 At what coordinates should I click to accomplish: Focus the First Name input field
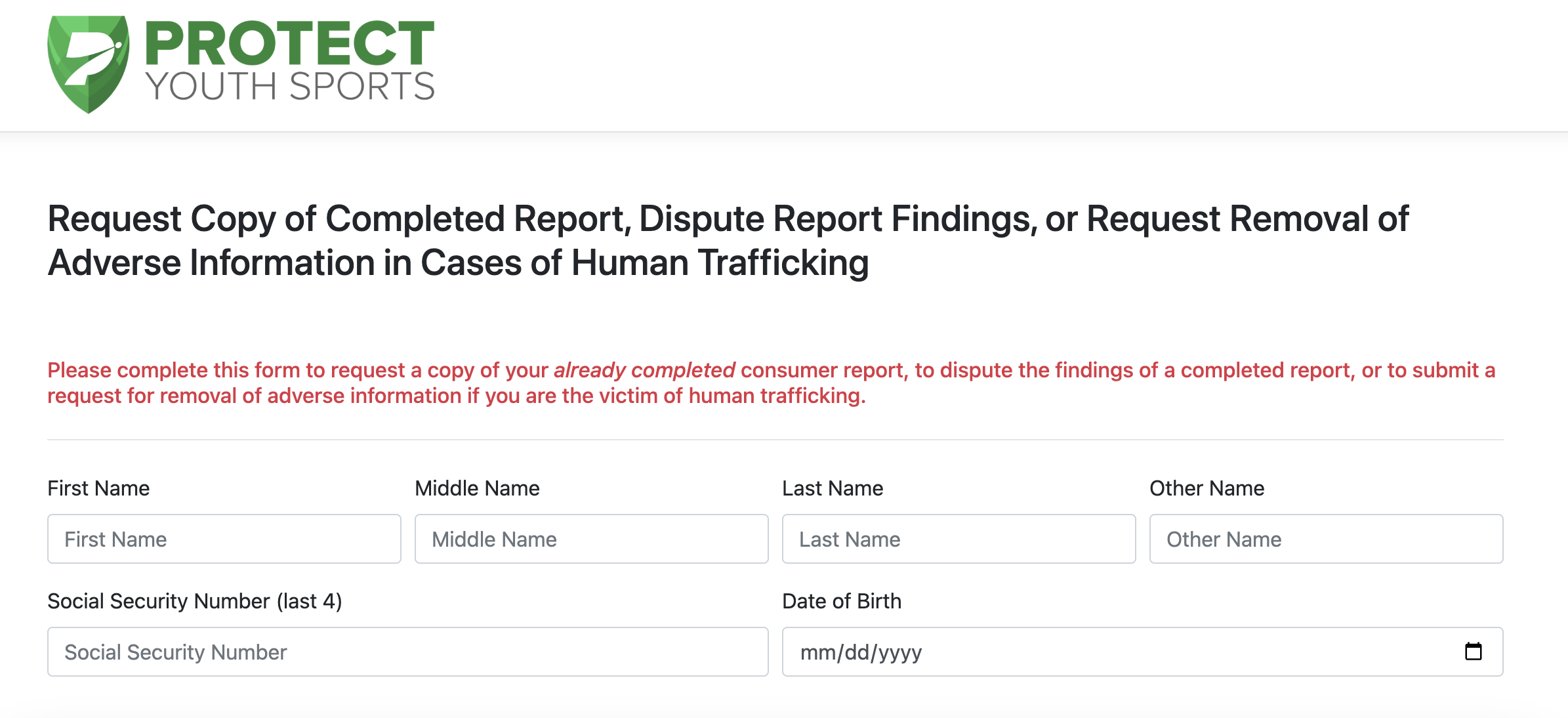(x=224, y=539)
